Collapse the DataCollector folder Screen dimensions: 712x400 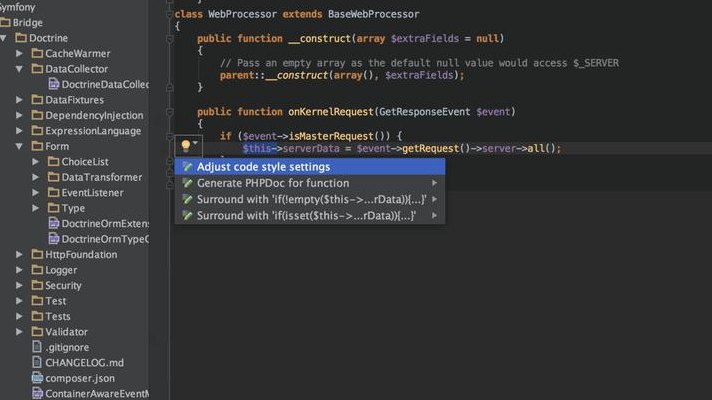[20, 69]
